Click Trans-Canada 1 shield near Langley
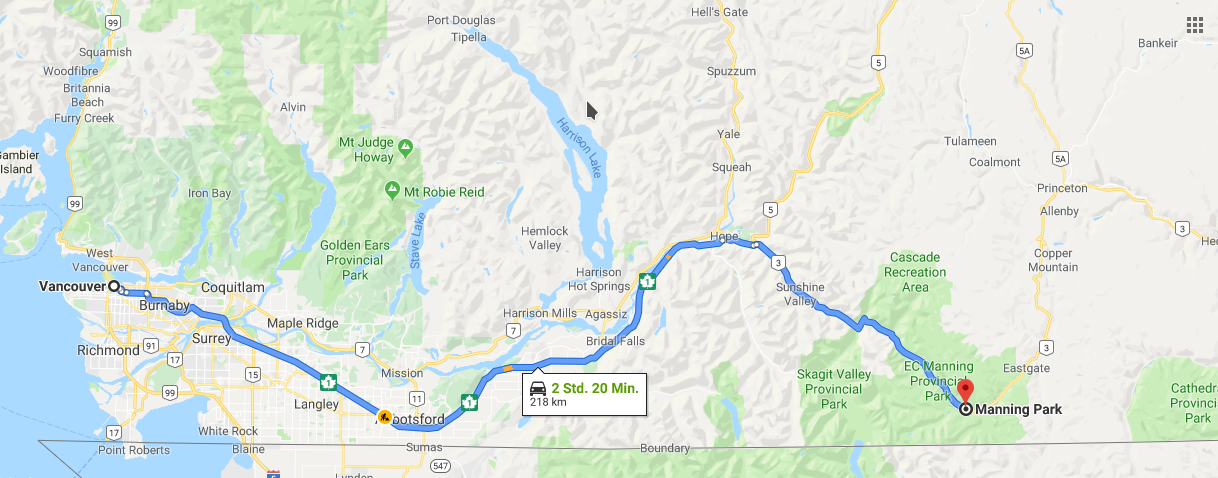The image size is (1218, 478). [x=327, y=381]
